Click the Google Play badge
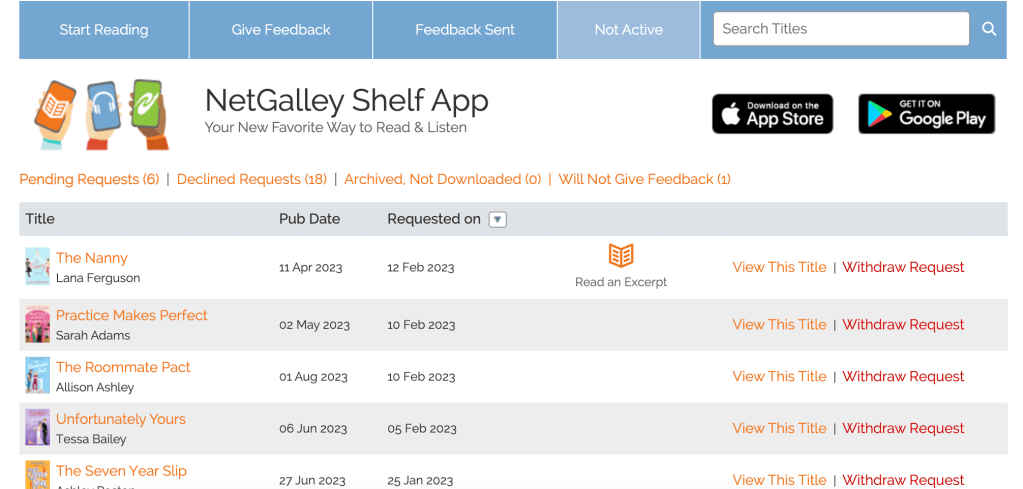The image size is (1023, 489). tap(926, 114)
